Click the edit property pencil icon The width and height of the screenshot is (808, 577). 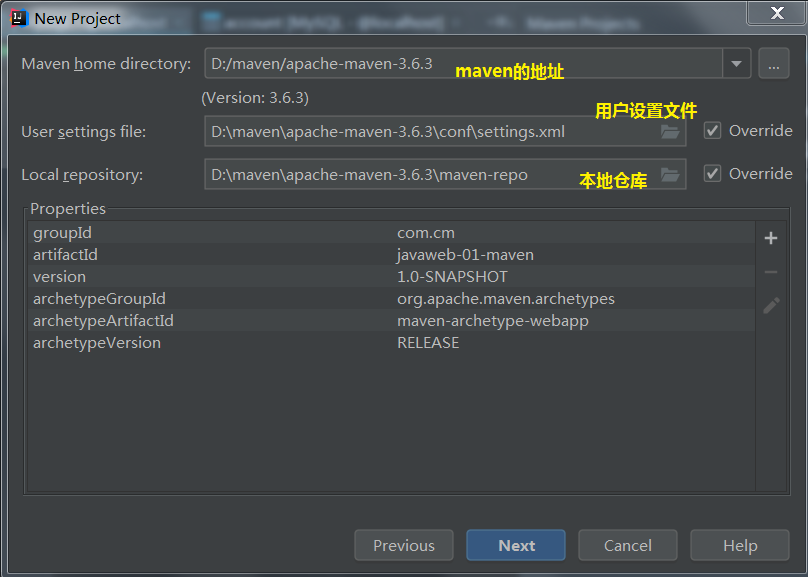click(771, 306)
